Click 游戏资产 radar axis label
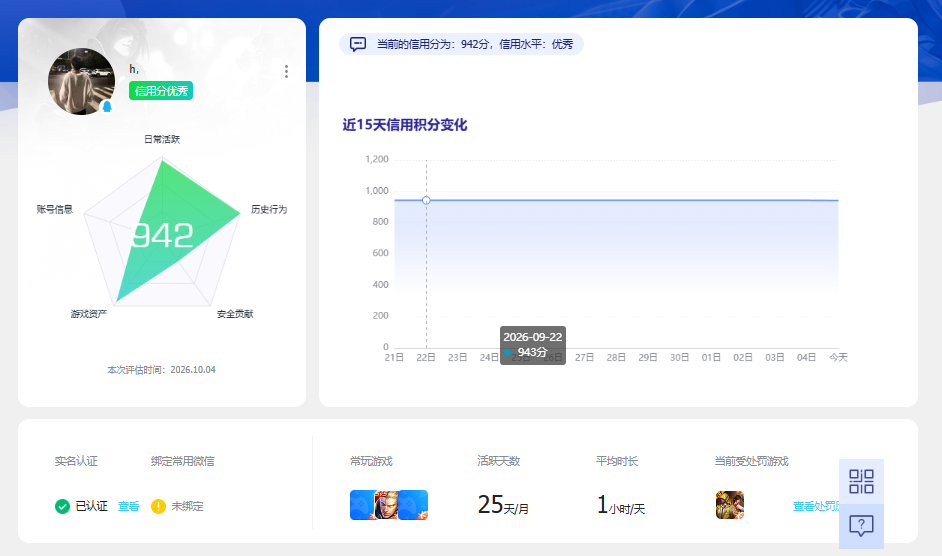Screen dimensions: 942x556 (x=88, y=314)
